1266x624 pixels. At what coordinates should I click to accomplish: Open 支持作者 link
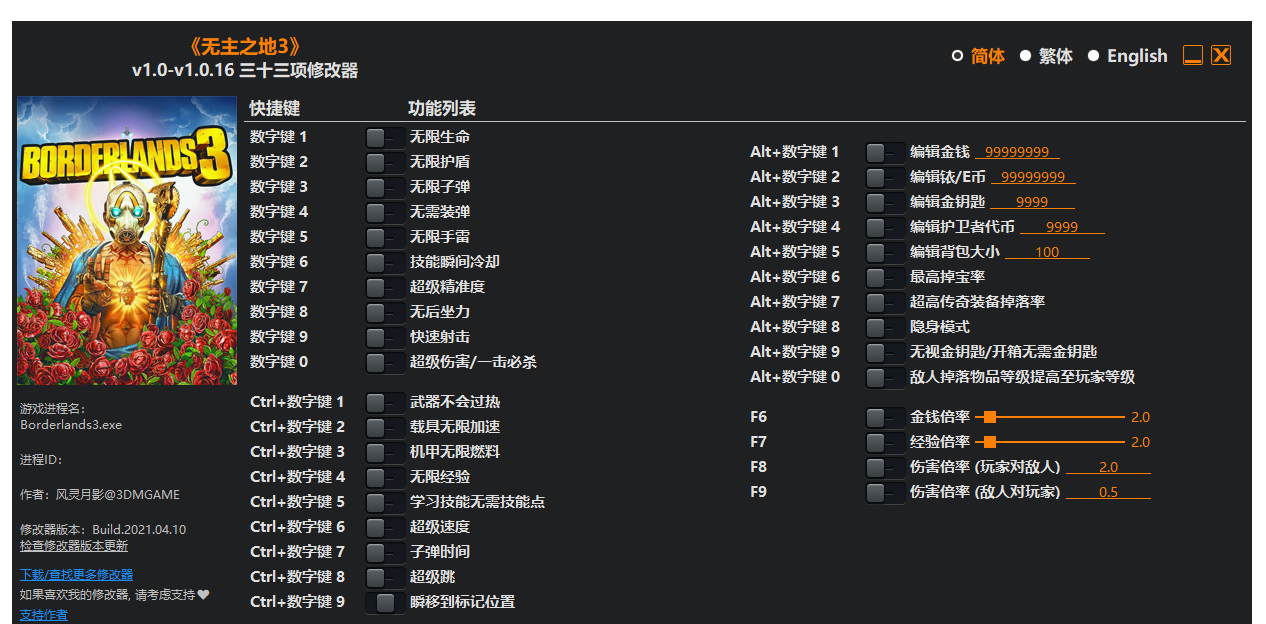[x=44, y=615]
